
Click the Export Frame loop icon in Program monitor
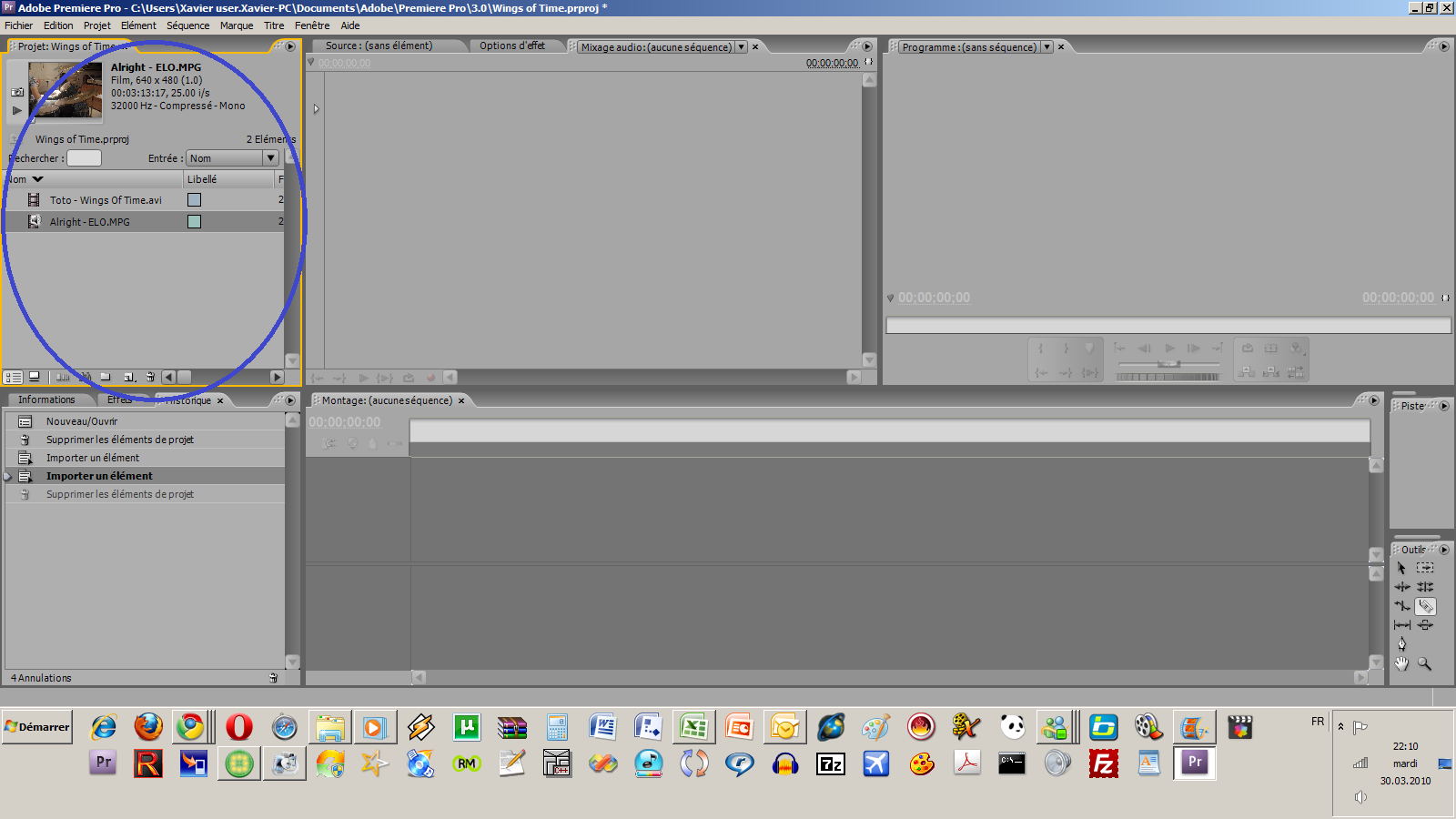point(1247,348)
